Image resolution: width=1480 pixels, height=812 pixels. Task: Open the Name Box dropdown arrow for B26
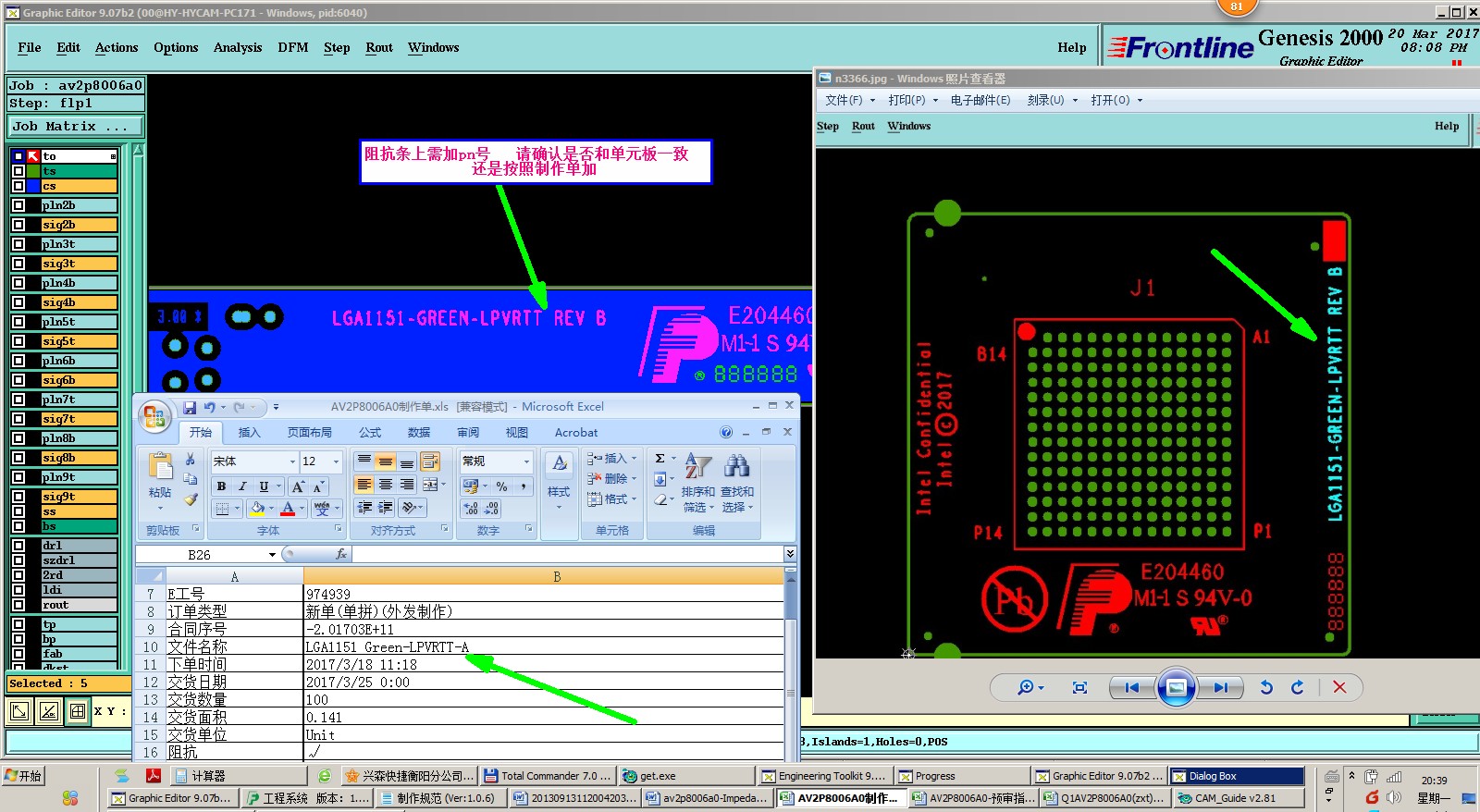(x=272, y=555)
